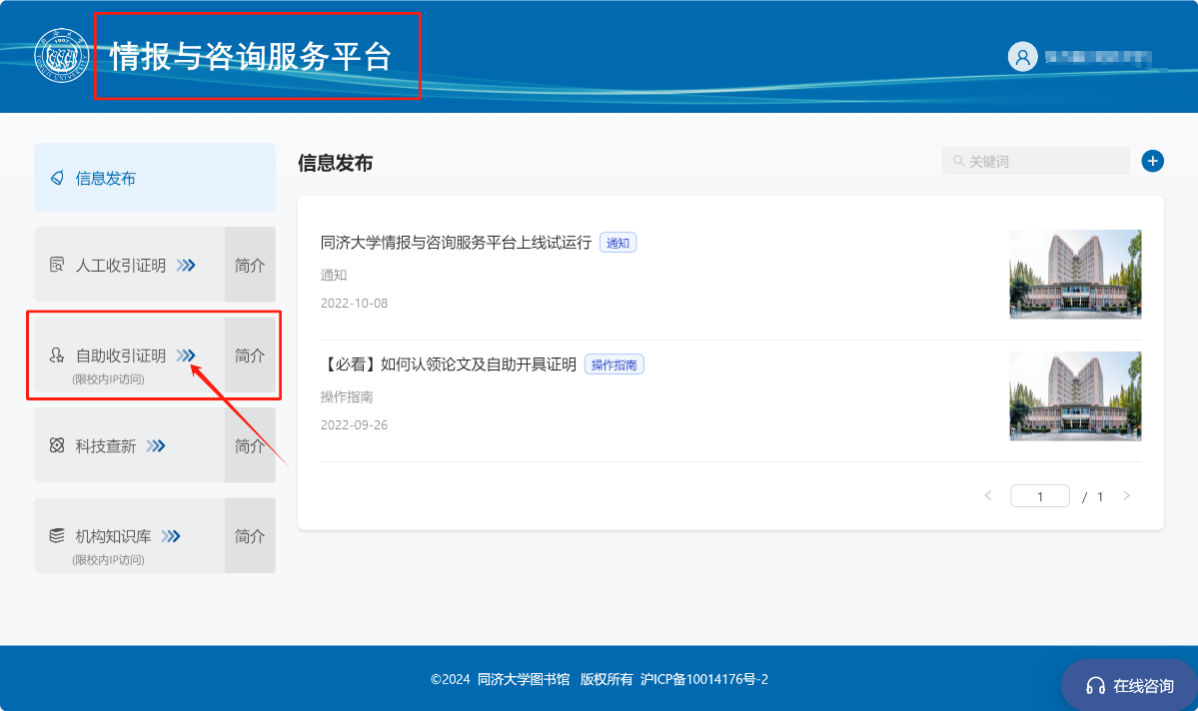Click the Tongji University logo emblem
The image size is (1198, 711).
[x=62, y=56]
